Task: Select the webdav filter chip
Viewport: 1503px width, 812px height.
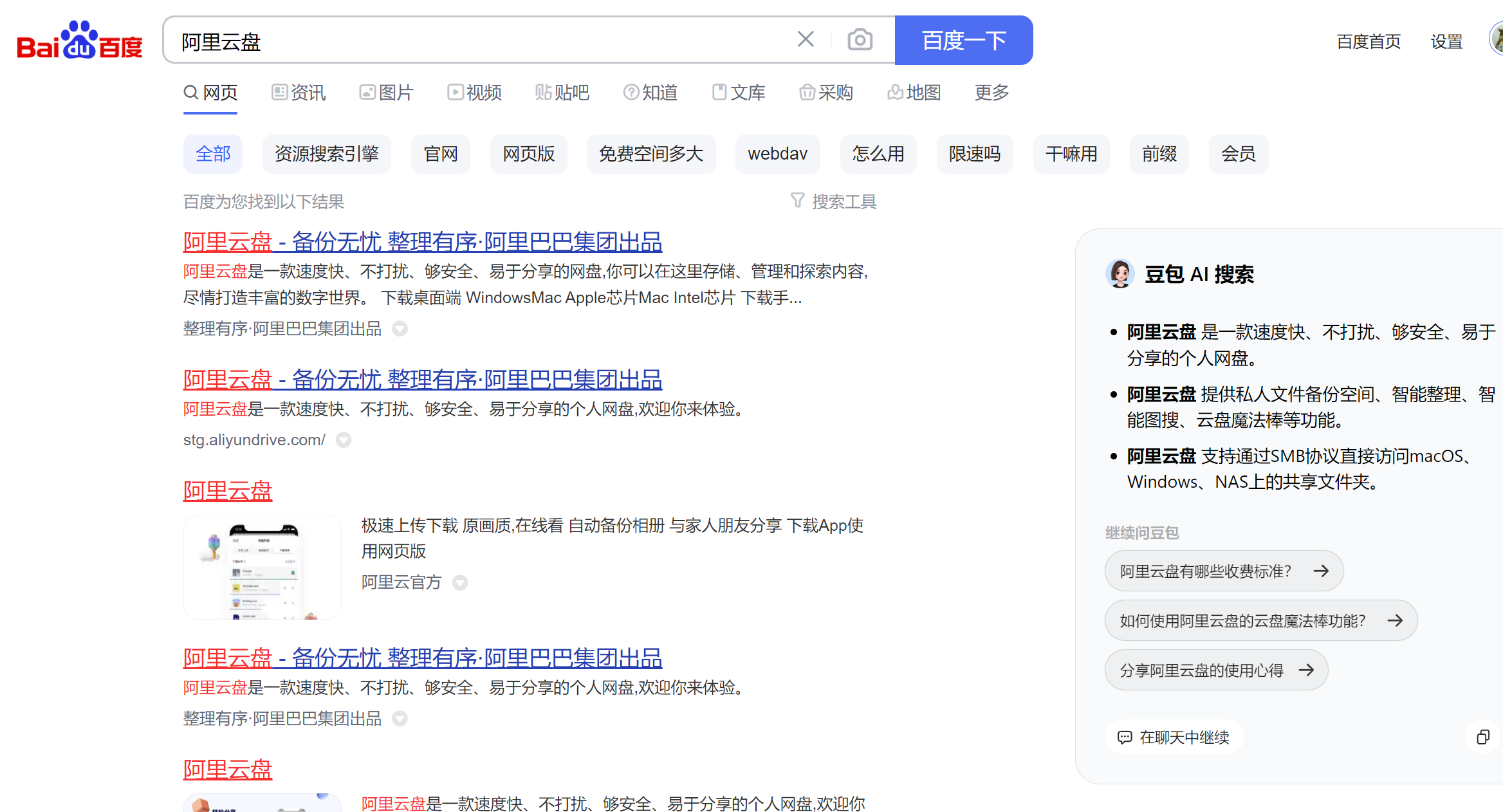Action: (x=777, y=154)
